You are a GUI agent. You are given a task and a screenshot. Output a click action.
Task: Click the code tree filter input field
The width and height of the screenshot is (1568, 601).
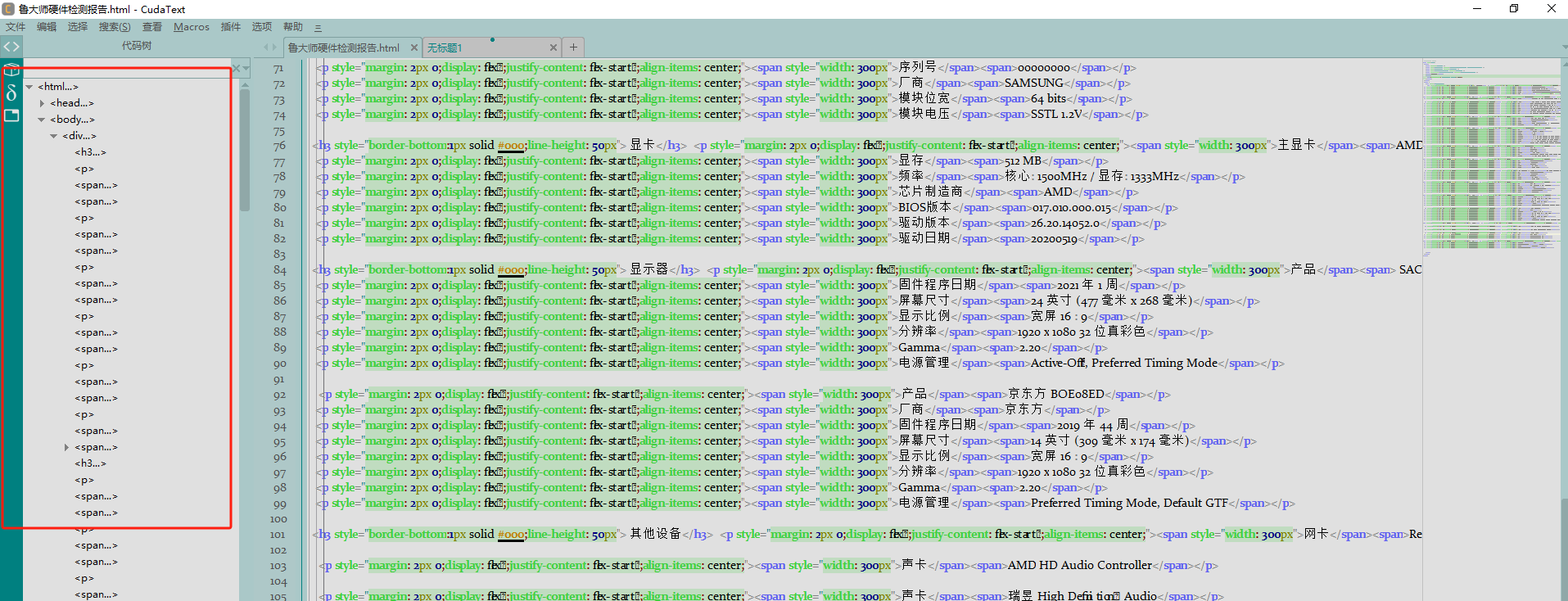(x=127, y=68)
